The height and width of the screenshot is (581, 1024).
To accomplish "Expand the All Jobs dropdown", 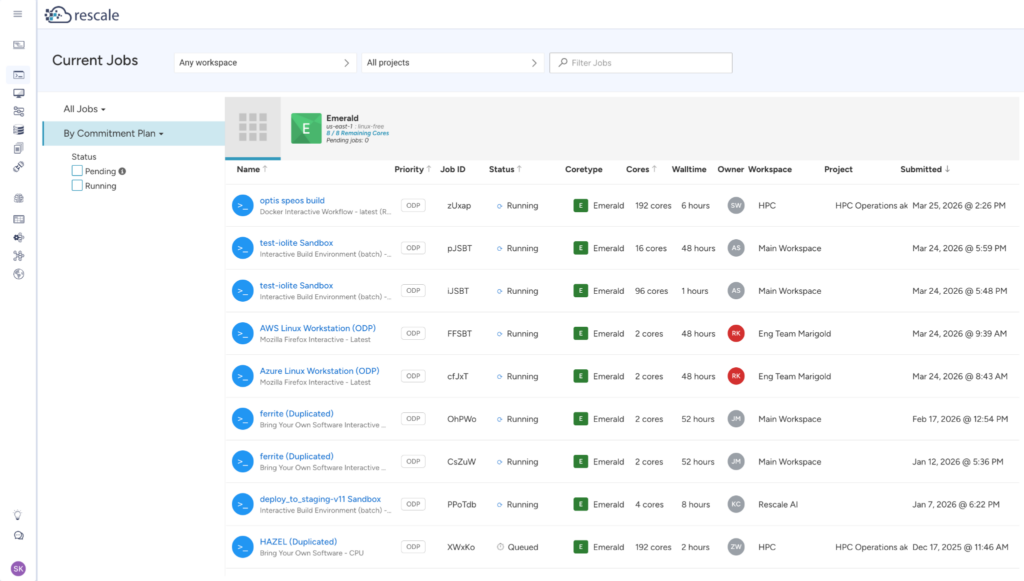I will [x=84, y=109].
